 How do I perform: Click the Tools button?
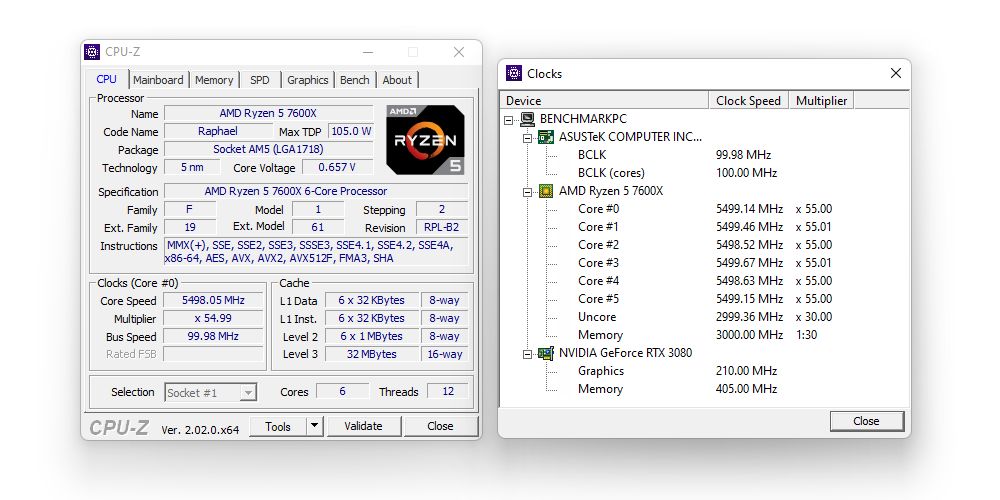tap(278, 426)
